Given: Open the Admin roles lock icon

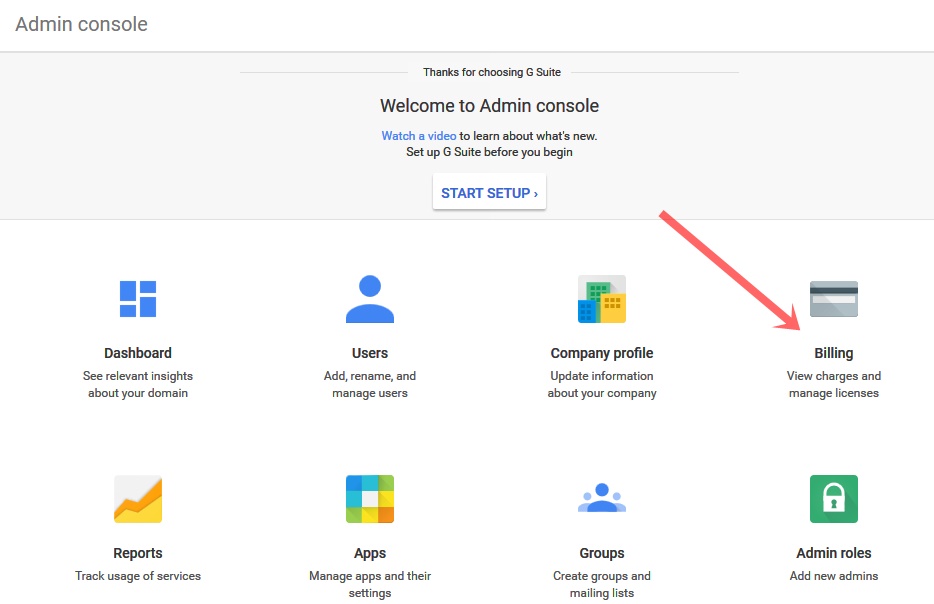Looking at the screenshot, I should point(833,499).
